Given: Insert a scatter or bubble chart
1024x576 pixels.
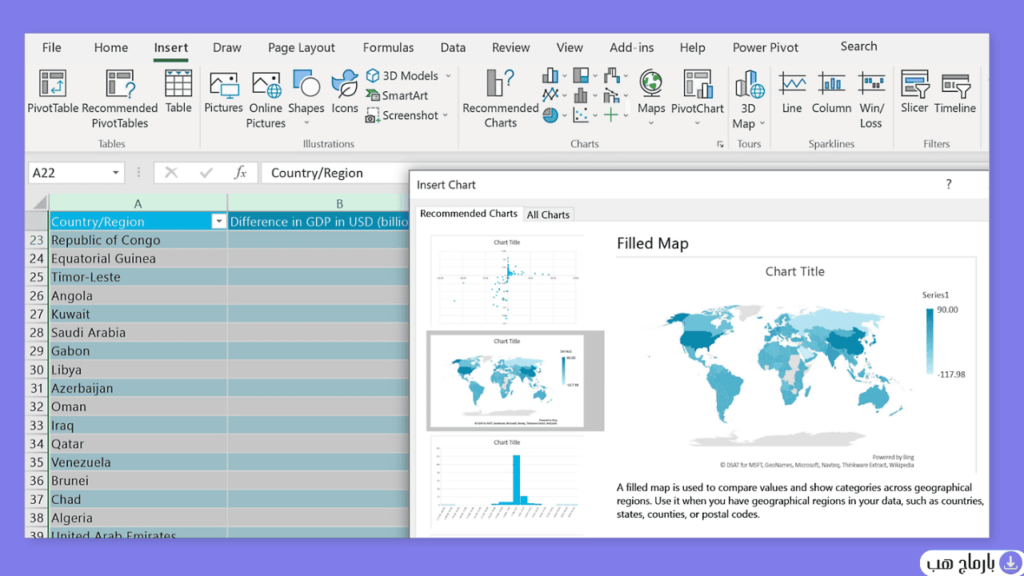Looking at the screenshot, I should [581, 116].
